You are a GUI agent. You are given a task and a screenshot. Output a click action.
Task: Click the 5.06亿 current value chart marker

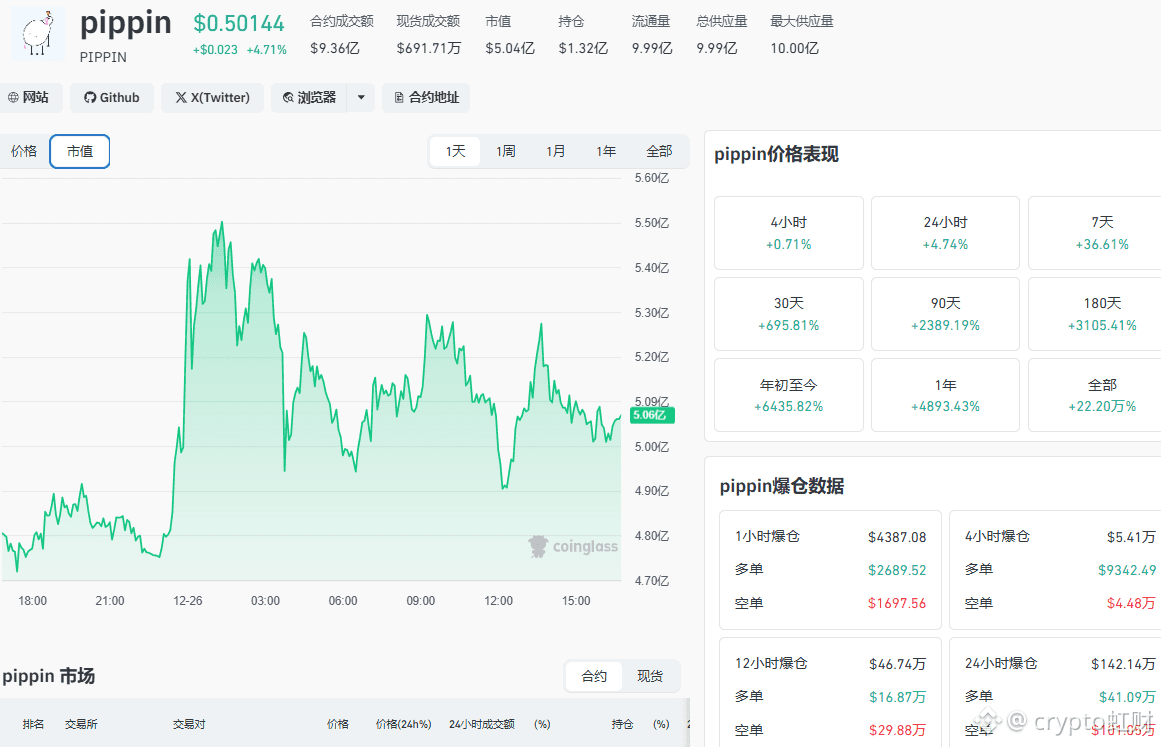pos(652,415)
